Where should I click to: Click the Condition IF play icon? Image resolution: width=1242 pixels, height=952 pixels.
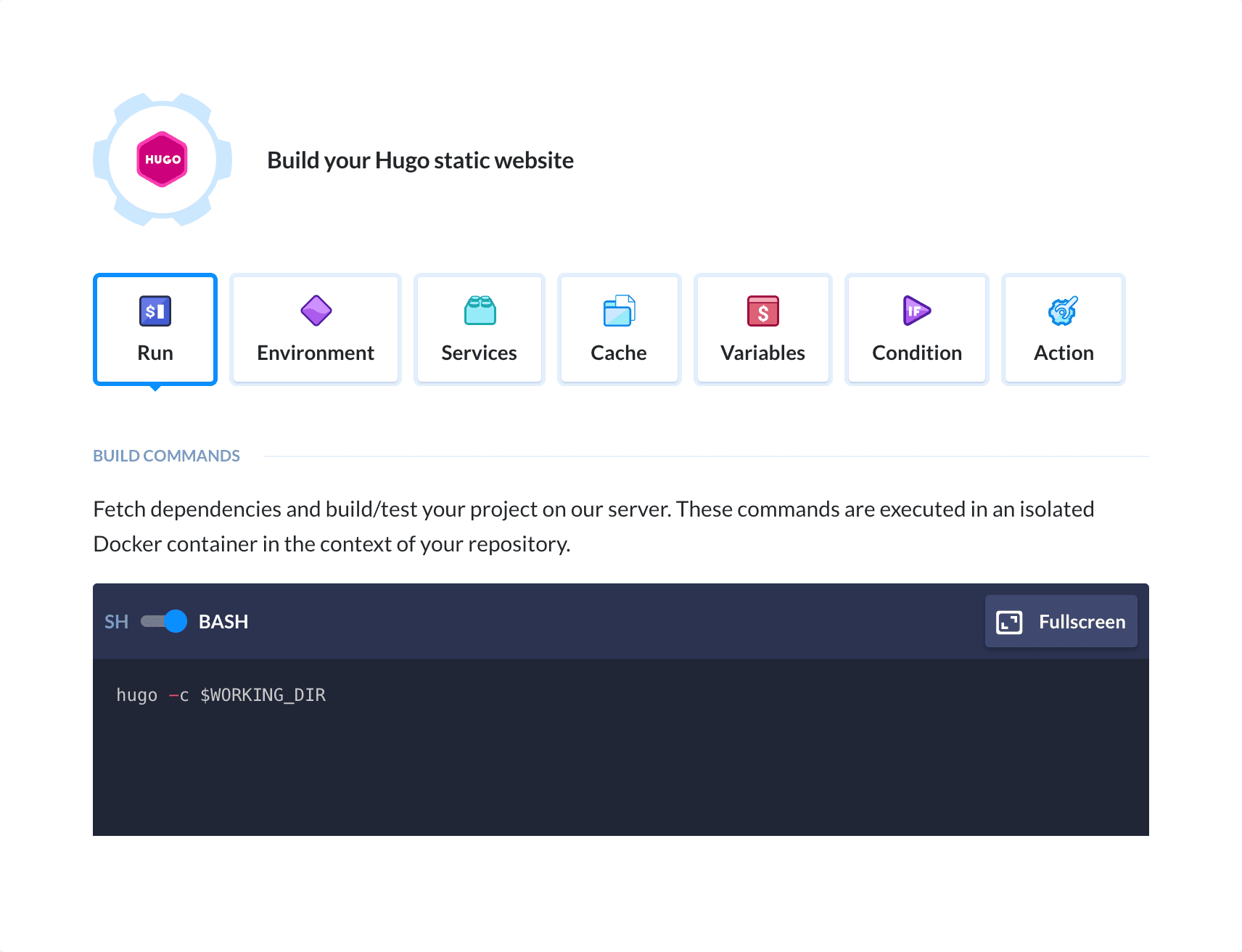[x=916, y=311]
